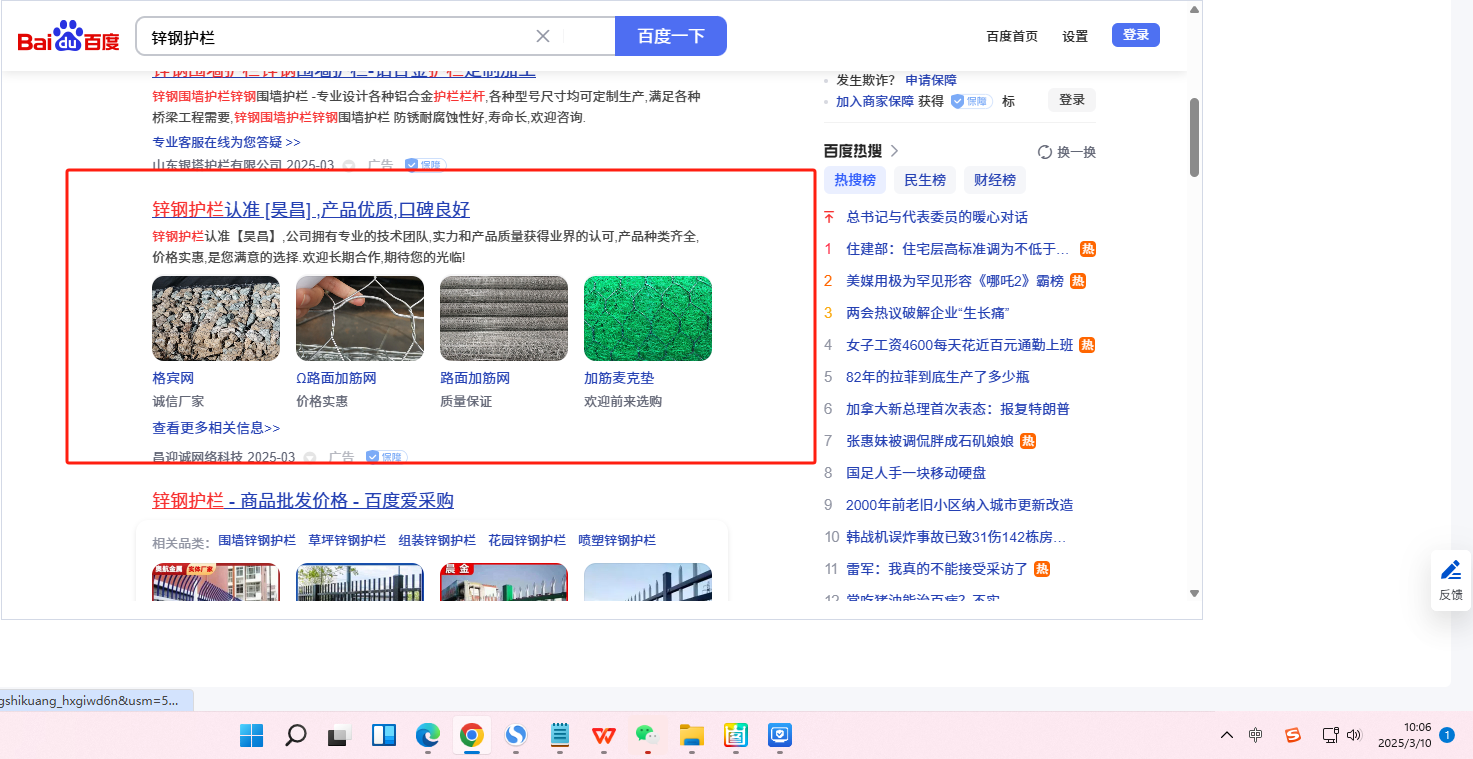The width and height of the screenshot is (1473, 759).
Task: Open the 格宾网 text link
Action: (173, 379)
